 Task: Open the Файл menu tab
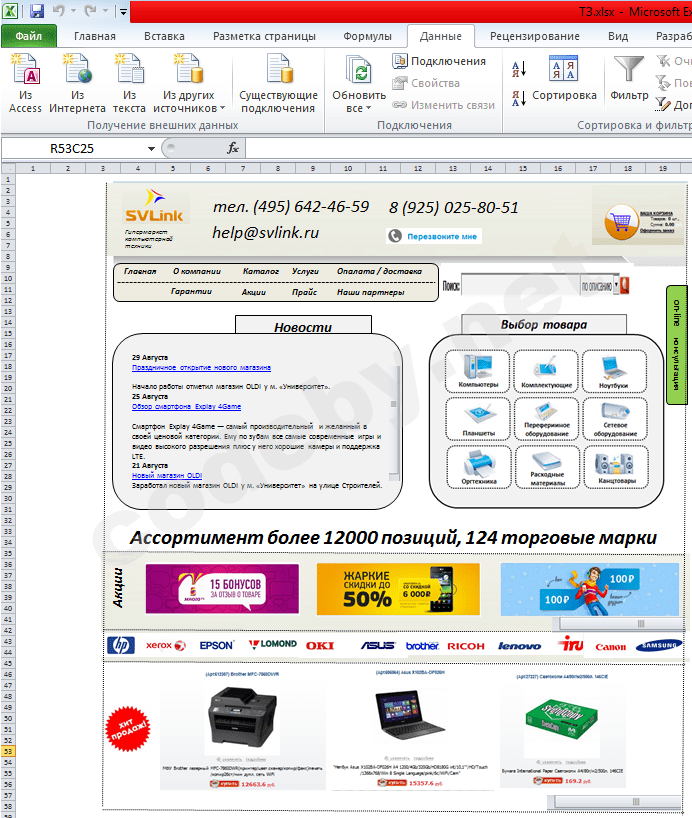29,36
